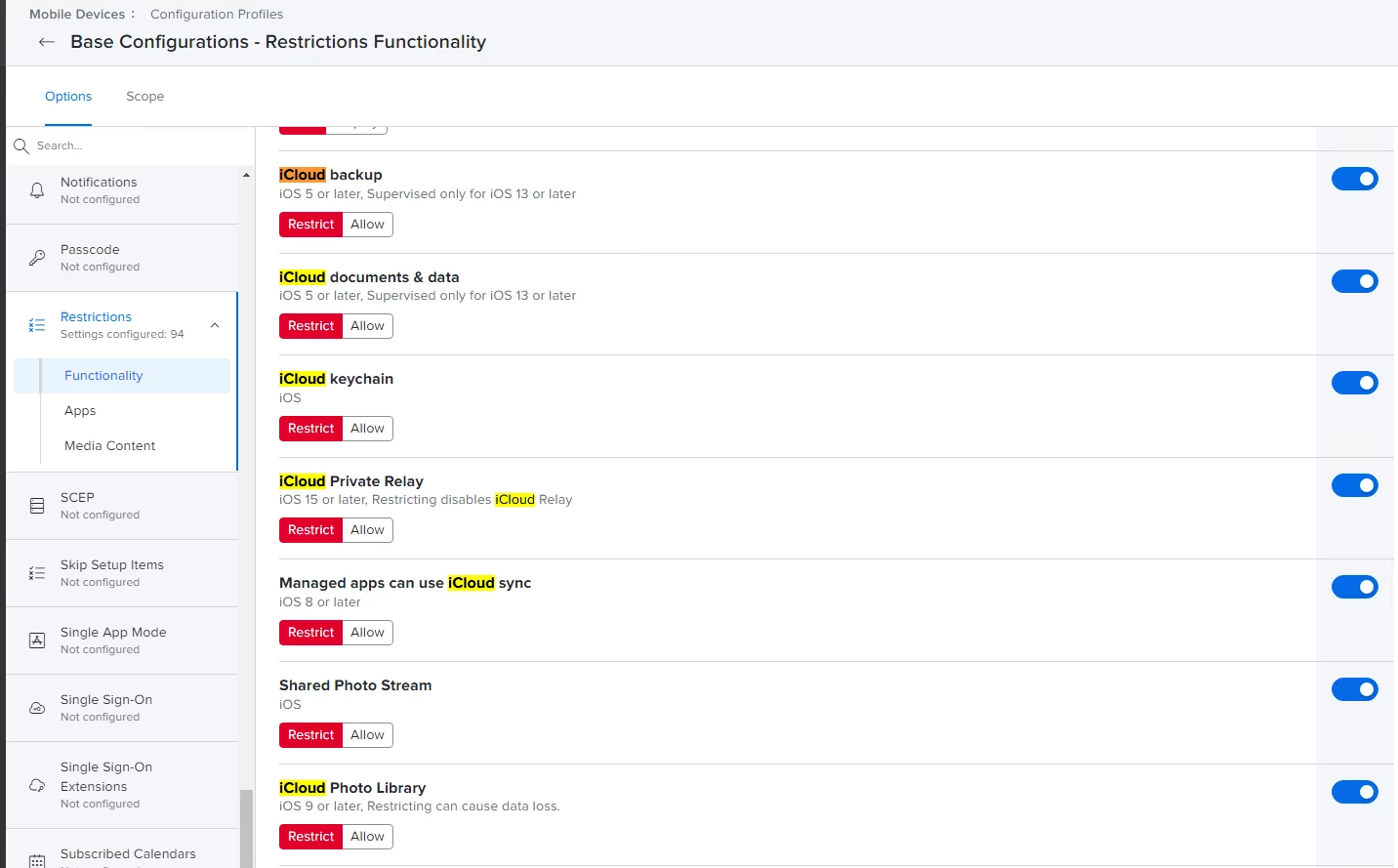Click Allow for iCloud Photo Library
Image resolution: width=1398 pixels, height=868 pixels.
368,837
